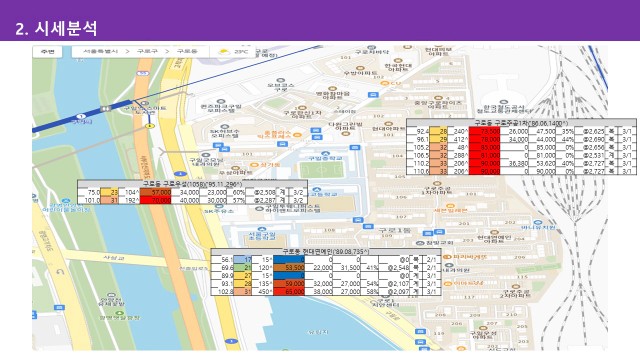
Task: Click the 92.4 area cell
Action: [x=419, y=131]
